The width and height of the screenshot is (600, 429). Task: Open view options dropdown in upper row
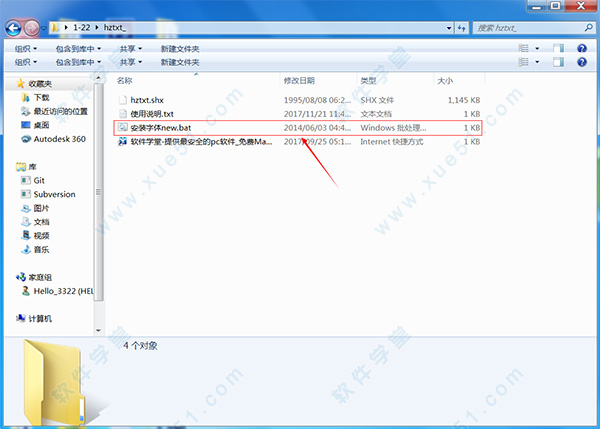pos(537,49)
